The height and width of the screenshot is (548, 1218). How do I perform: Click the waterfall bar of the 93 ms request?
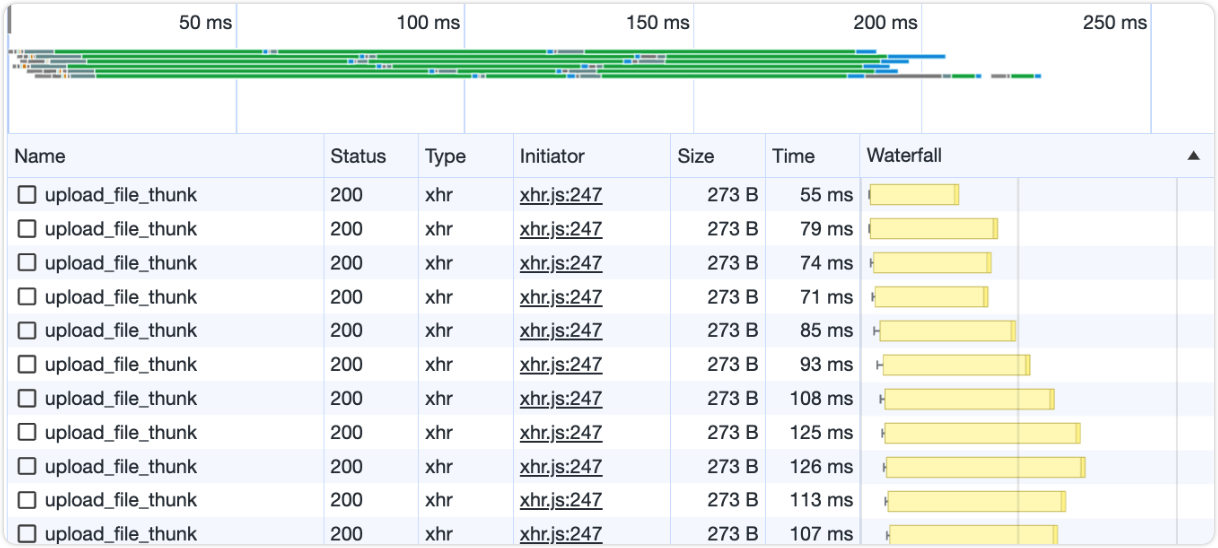(x=956, y=364)
